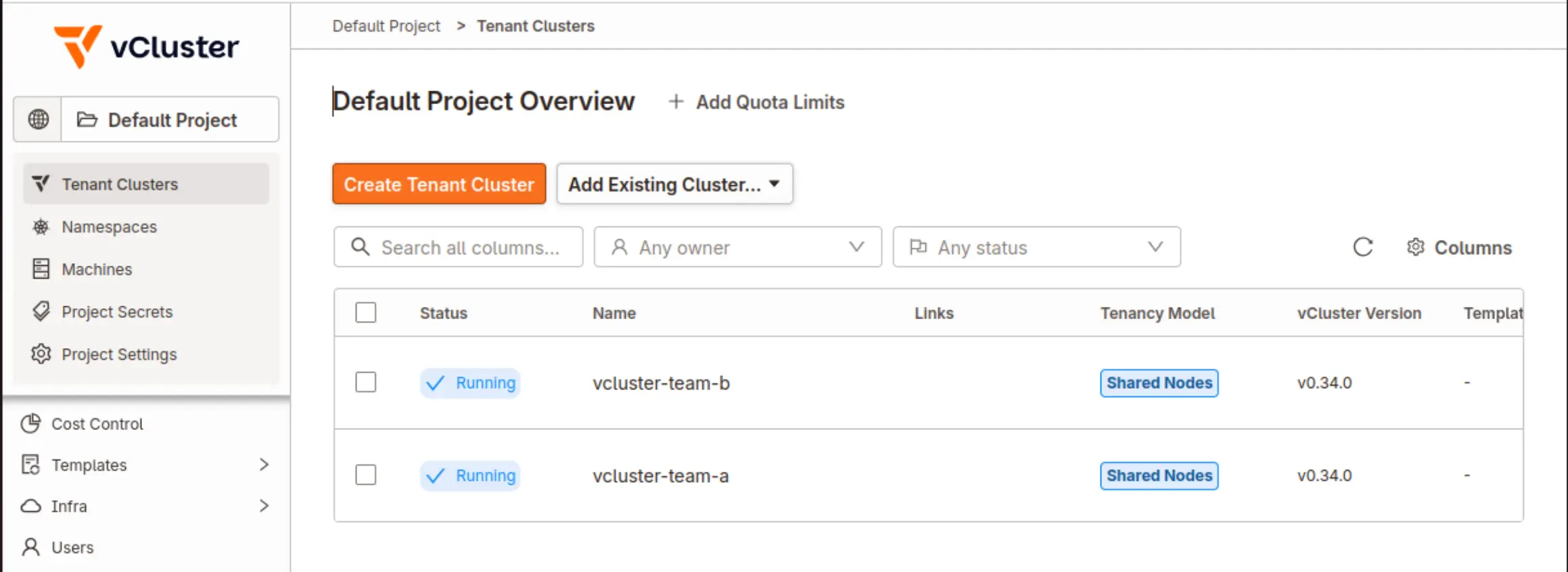The height and width of the screenshot is (572, 1568).
Task: Go to Tenant Clusters in the sidebar
Action: click(x=146, y=184)
